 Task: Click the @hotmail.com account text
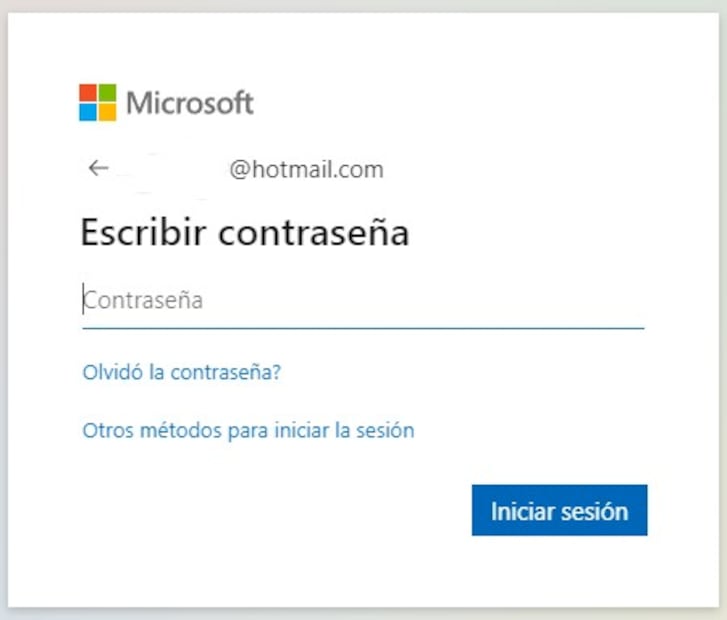tap(306, 170)
